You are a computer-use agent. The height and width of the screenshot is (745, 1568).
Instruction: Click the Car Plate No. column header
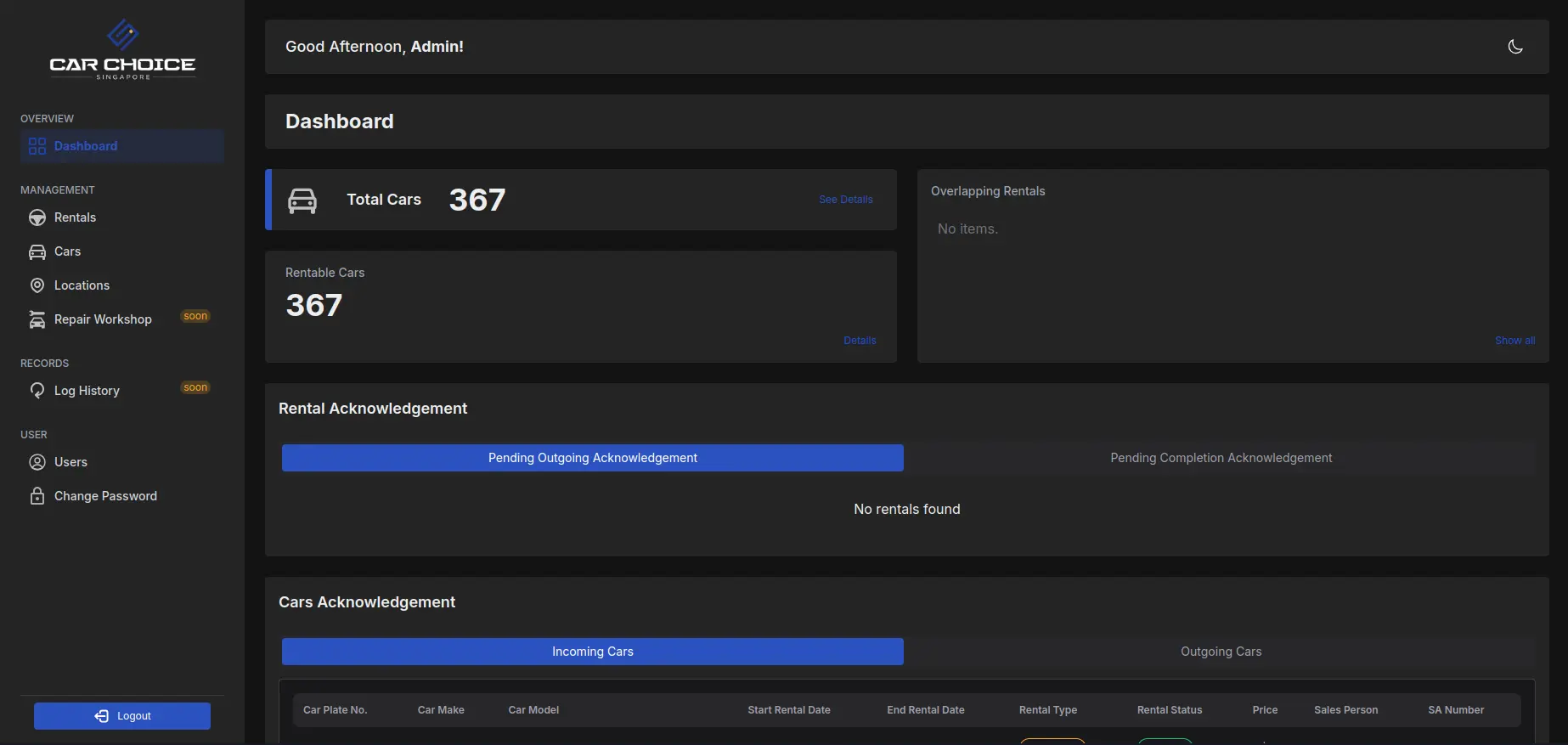tap(336, 710)
